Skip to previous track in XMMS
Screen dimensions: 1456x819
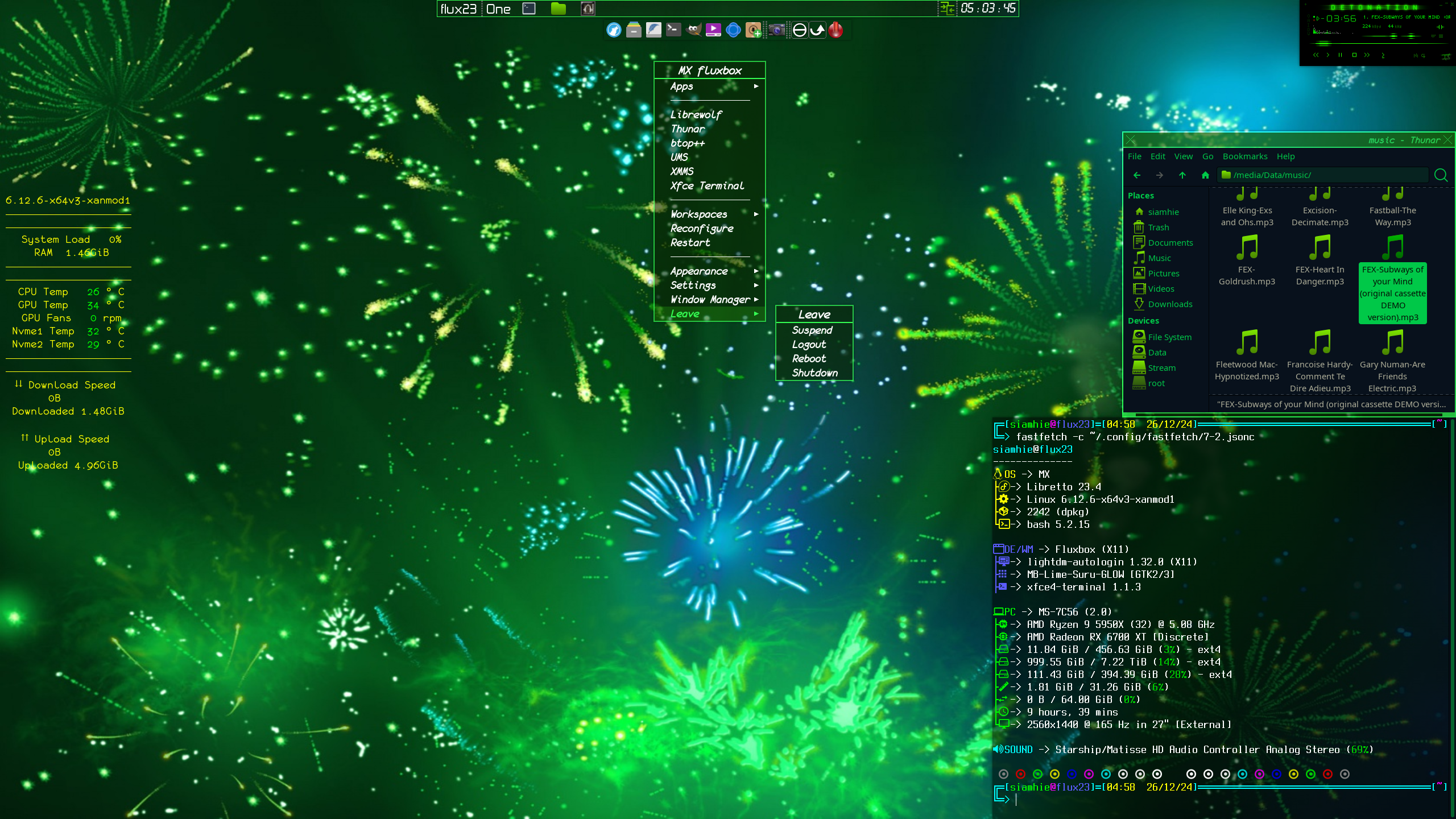click(1316, 55)
